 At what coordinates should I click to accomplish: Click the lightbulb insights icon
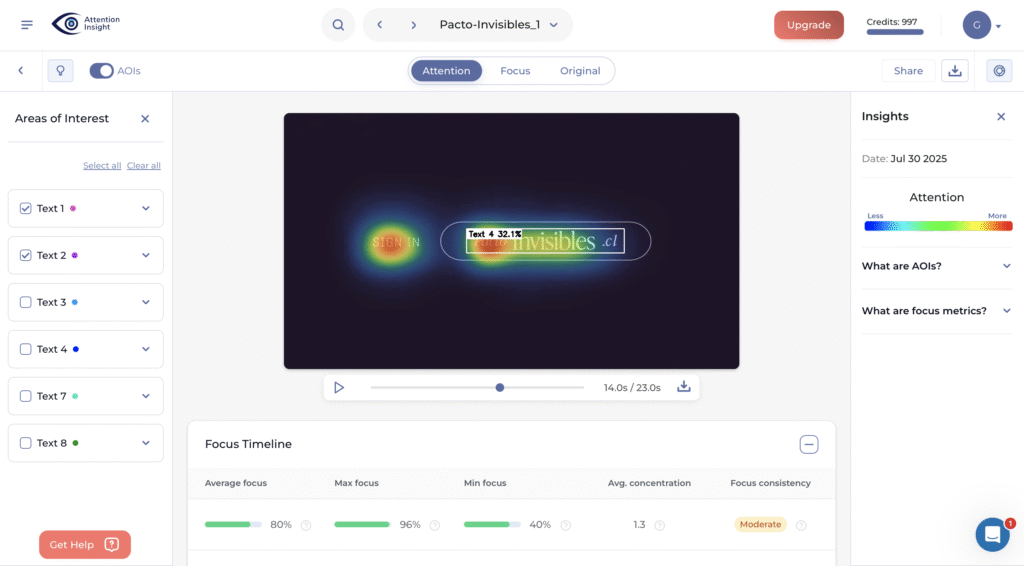tap(60, 71)
